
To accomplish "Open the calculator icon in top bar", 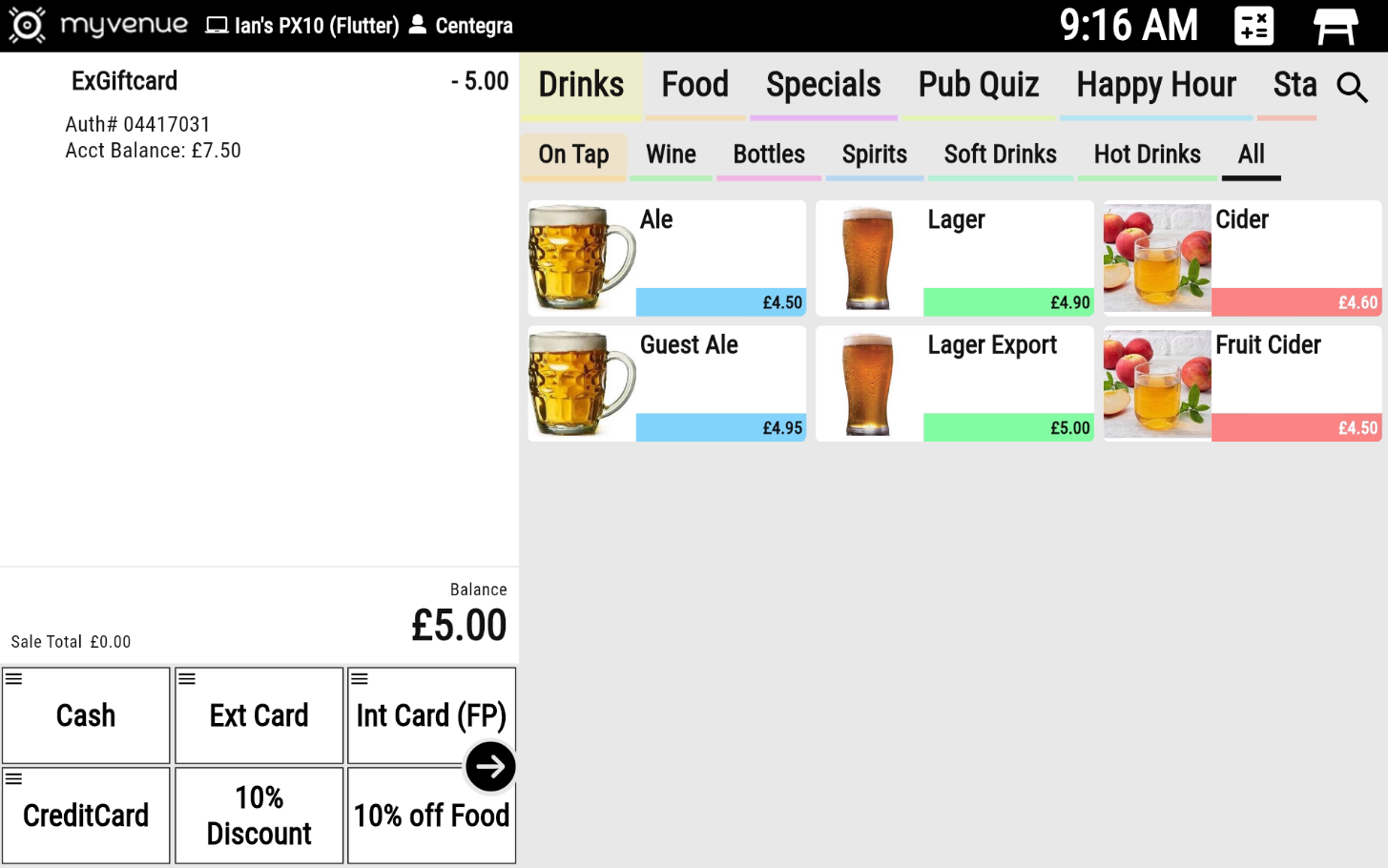I will [x=1253, y=26].
